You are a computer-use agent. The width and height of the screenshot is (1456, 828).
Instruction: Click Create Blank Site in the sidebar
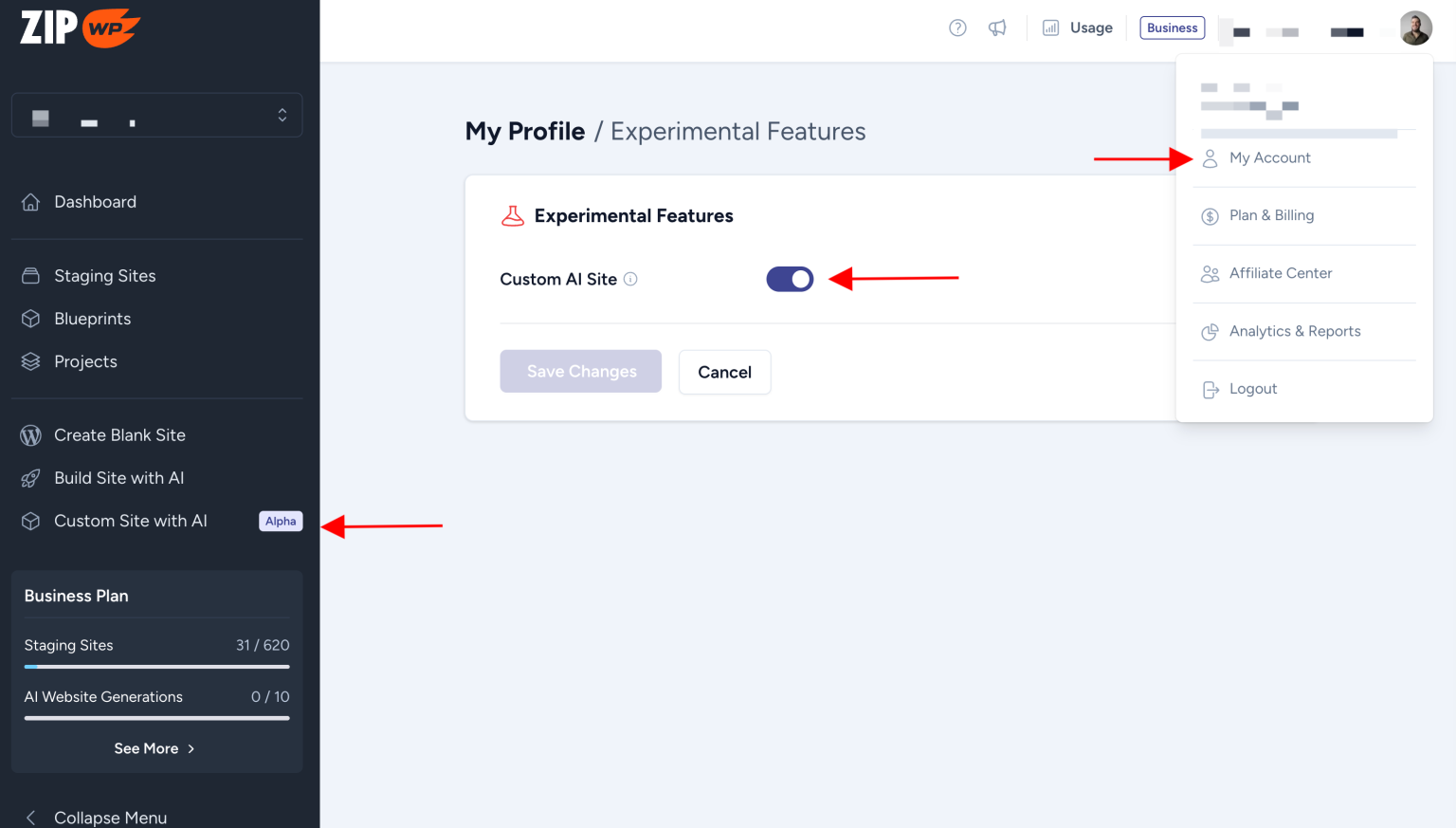point(119,434)
